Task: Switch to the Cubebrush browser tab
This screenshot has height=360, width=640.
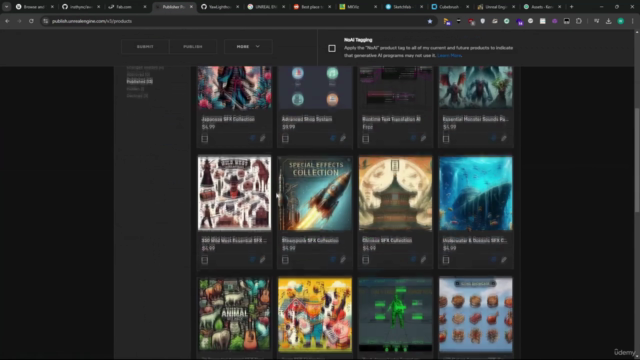Action: (449, 7)
